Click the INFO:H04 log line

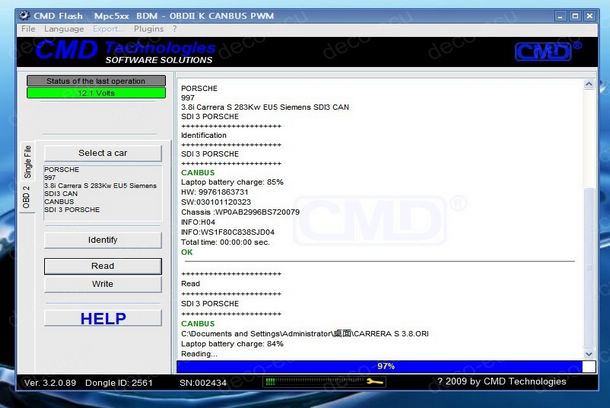click(198, 222)
